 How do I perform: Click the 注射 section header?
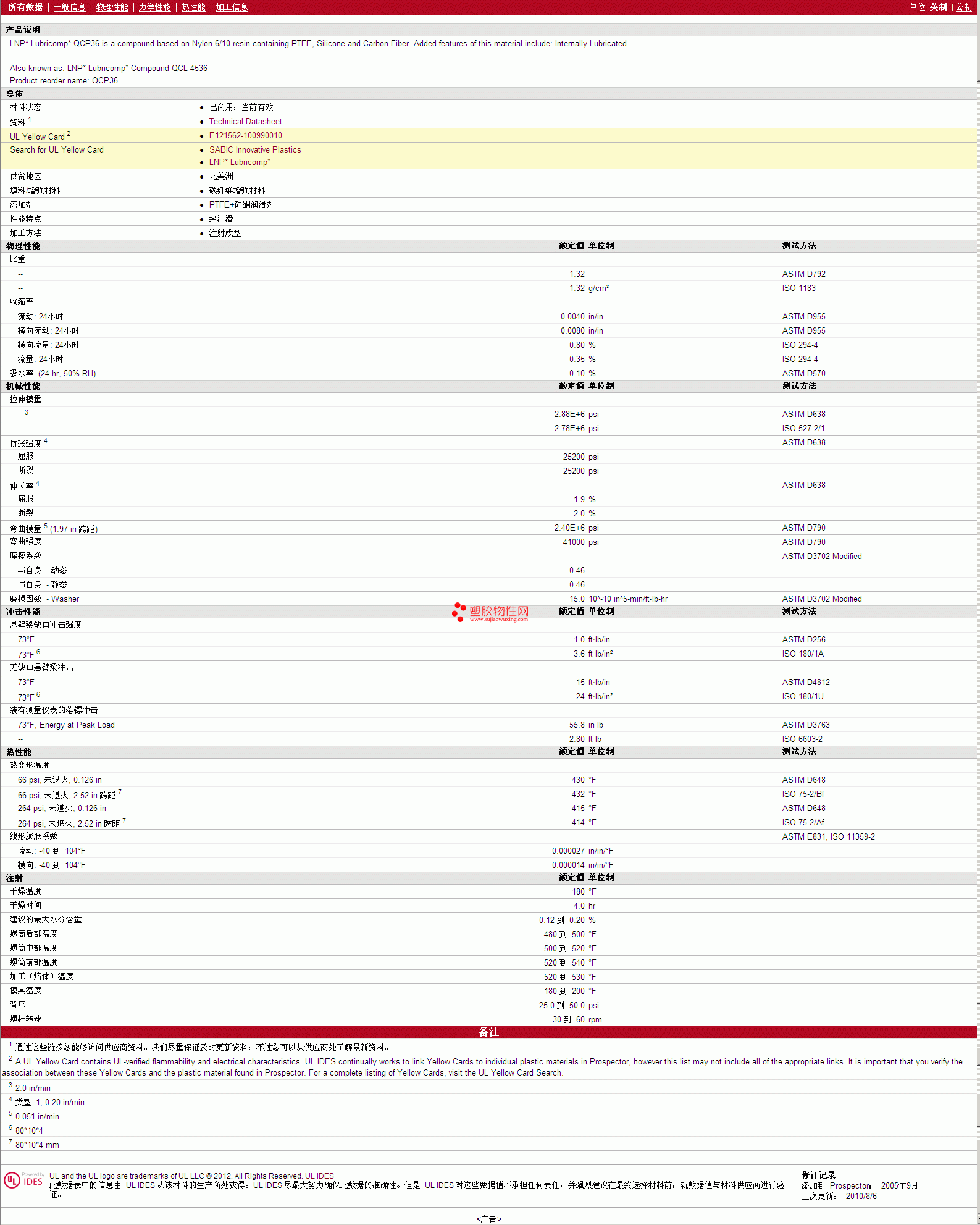tap(14, 878)
